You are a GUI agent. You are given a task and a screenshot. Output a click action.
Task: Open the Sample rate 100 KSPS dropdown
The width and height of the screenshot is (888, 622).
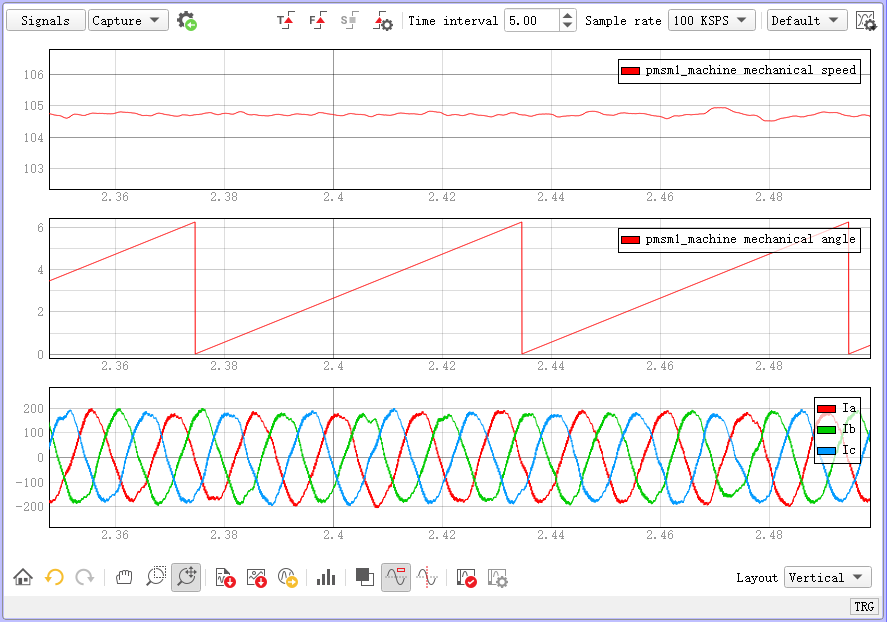[x=712, y=21]
